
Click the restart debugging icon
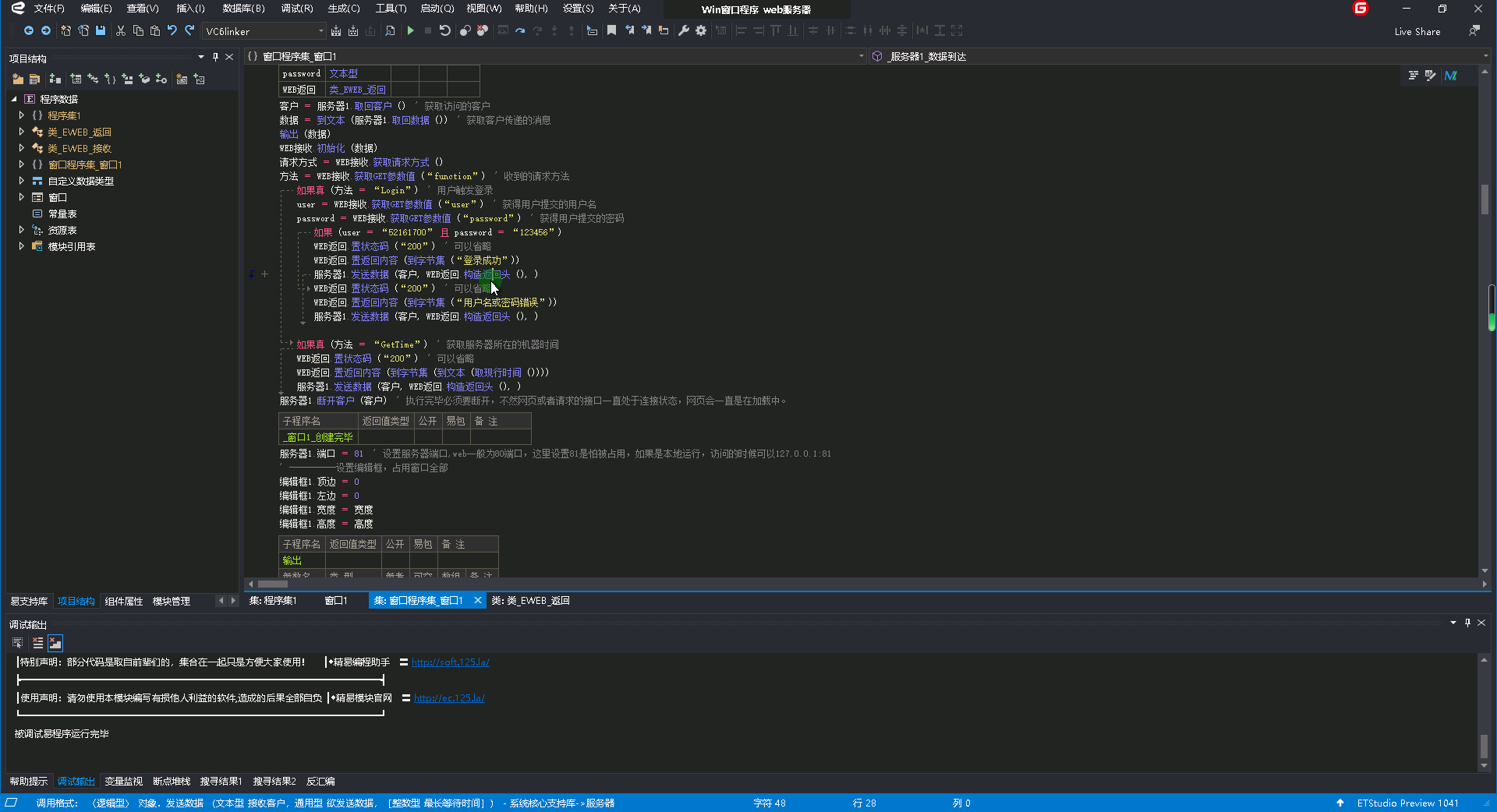[445, 31]
